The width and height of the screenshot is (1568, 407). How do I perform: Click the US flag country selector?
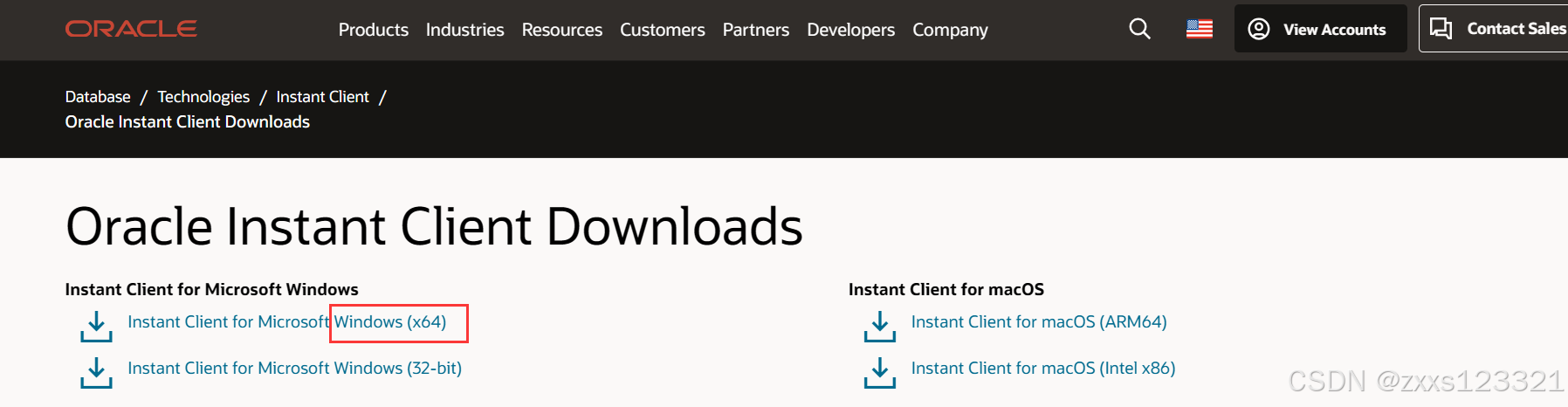tap(1200, 29)
